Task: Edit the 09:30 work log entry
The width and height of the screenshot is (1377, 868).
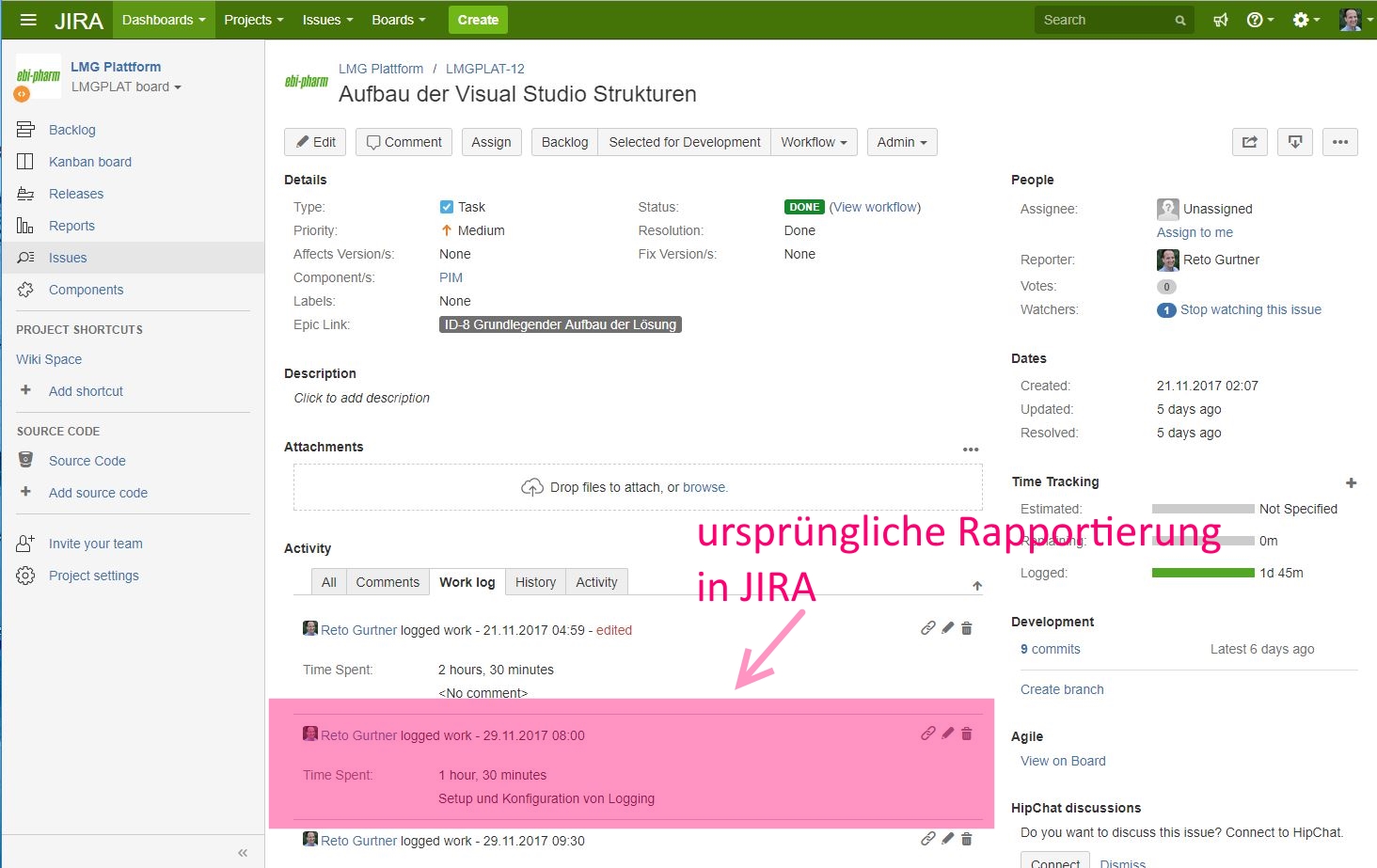Action: point(948,839)
